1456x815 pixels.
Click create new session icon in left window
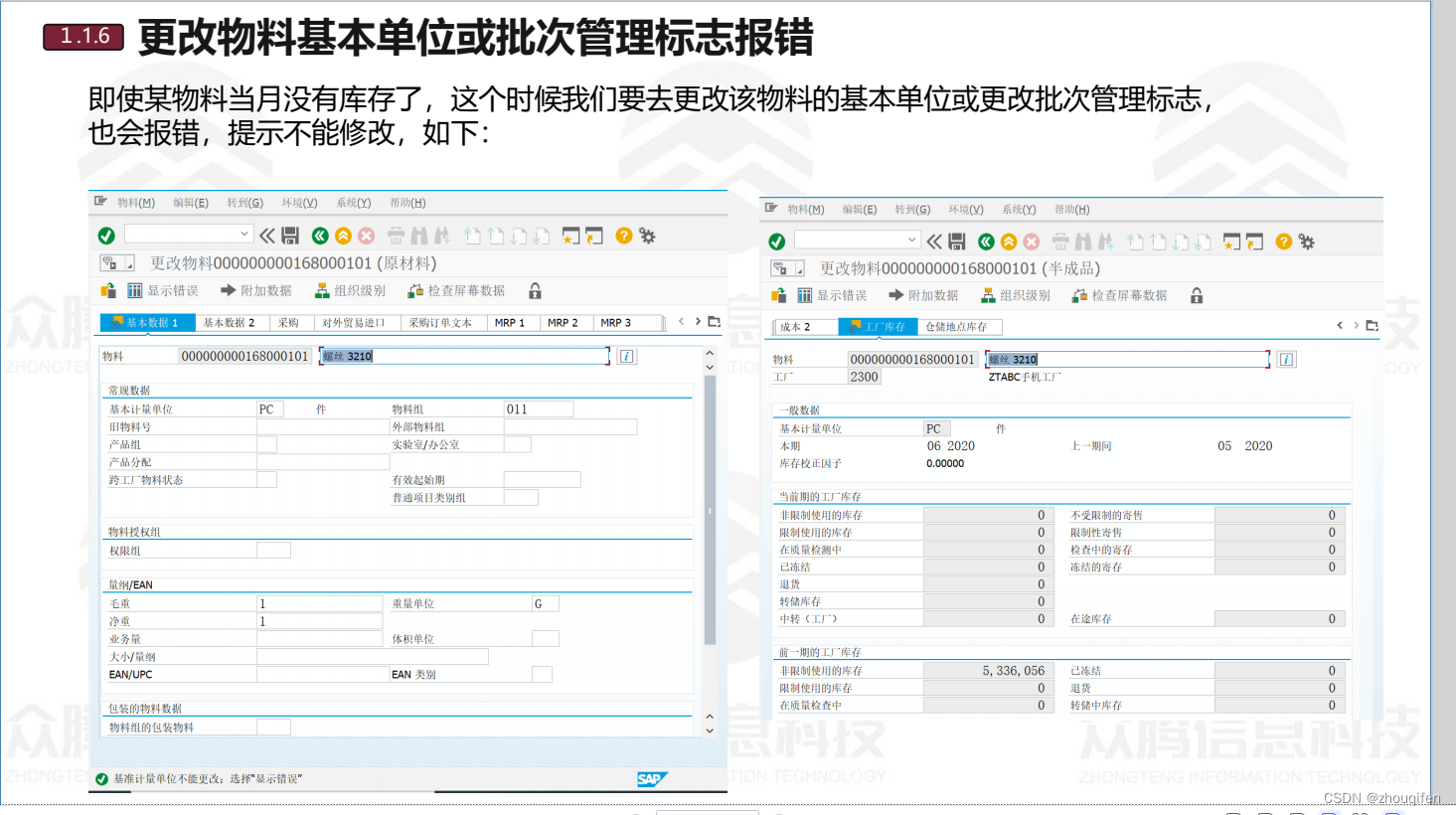pos(570,236)
